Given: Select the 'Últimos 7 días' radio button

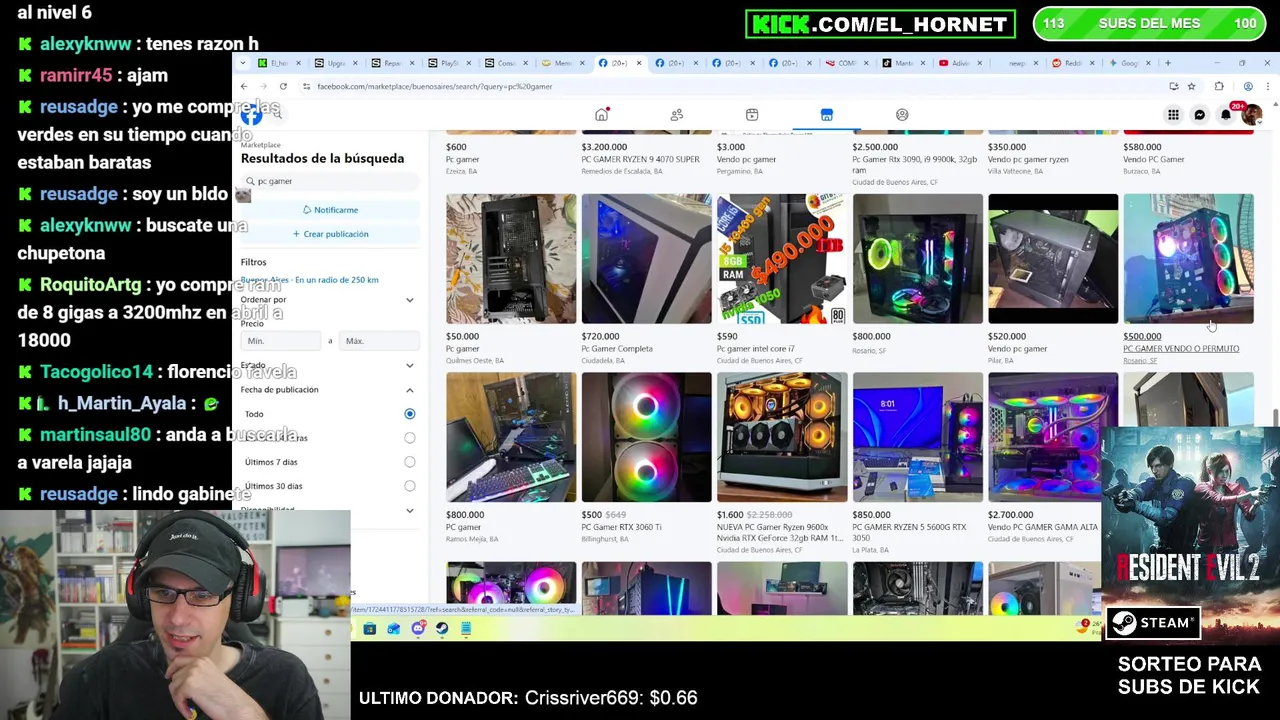Looking at the screenshot, I should [409, 462].
